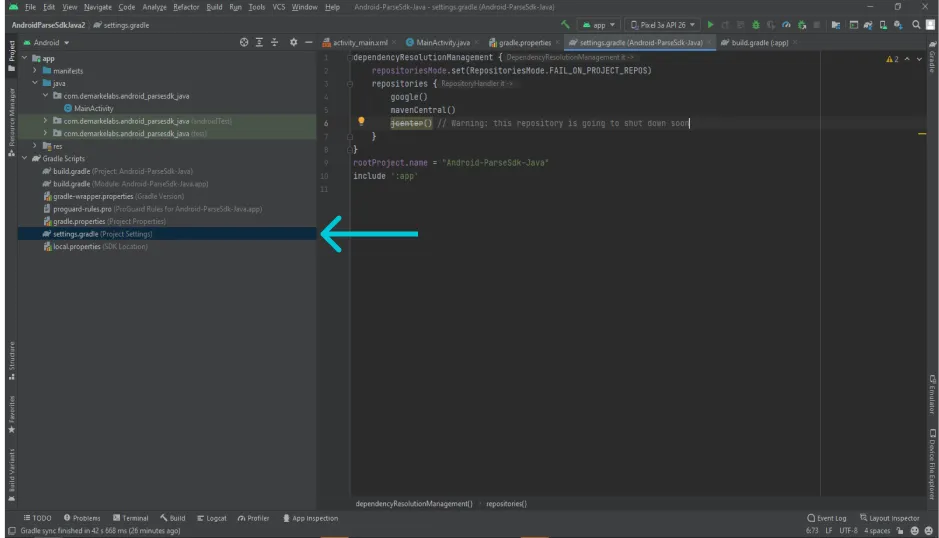This screenshot has width=939, height=538.
Task: Open the Pixel 3a API 26 device dropdown
Action: click(x=662, y=25)
